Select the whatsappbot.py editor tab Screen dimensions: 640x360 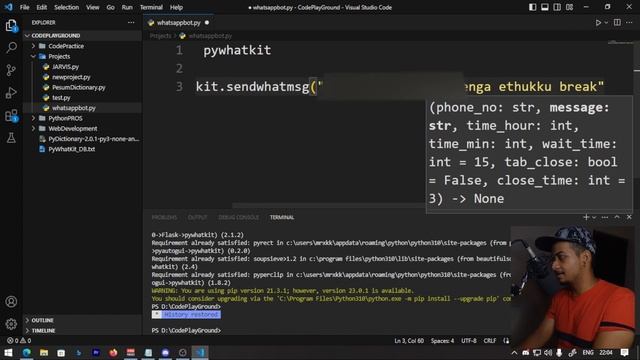(178, 23)
